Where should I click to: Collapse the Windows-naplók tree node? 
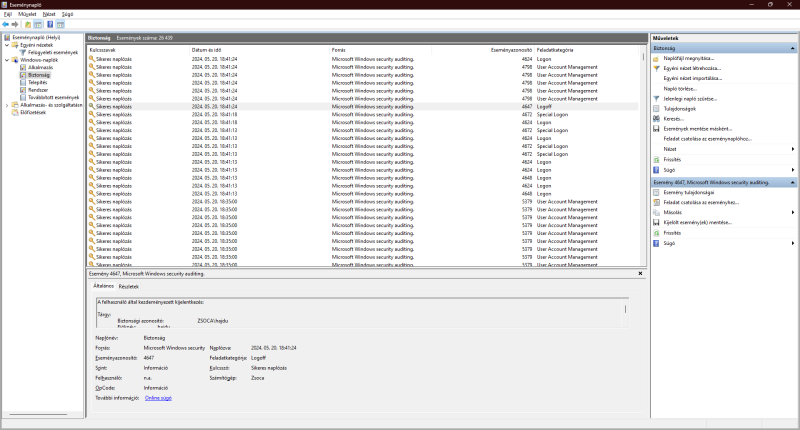pyautogui.click(x=7, y=60)
